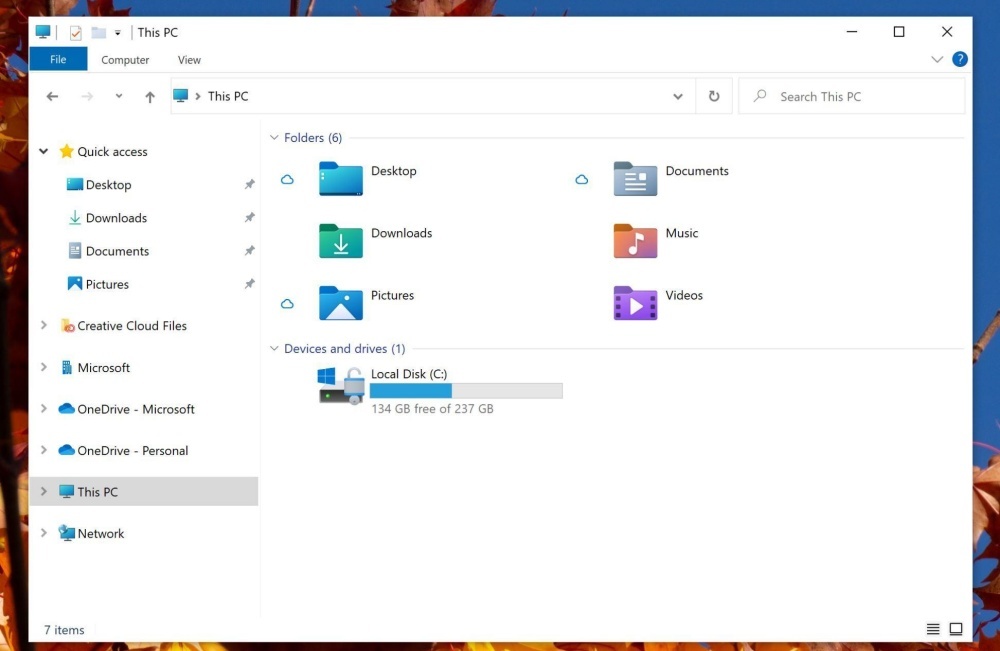Collapse the Folders (6) group
The height and width of the screenshot is (651, 1000).
(274, 138)
